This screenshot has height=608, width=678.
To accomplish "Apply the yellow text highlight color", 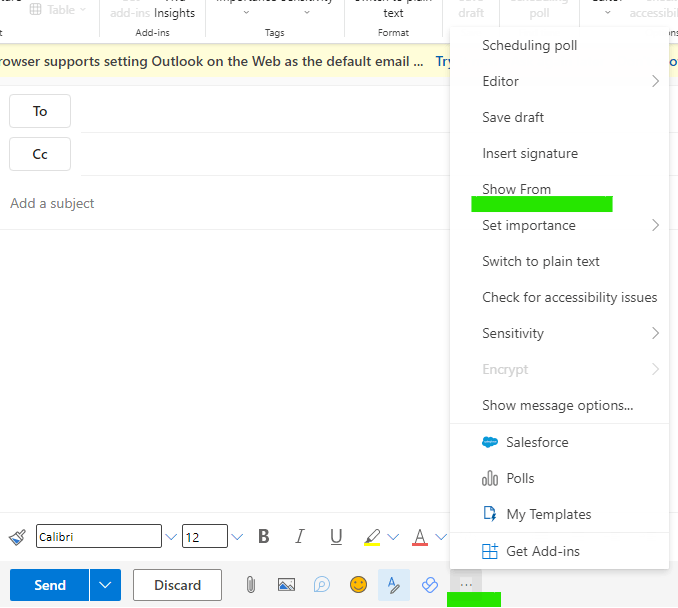I will (372, 537).
